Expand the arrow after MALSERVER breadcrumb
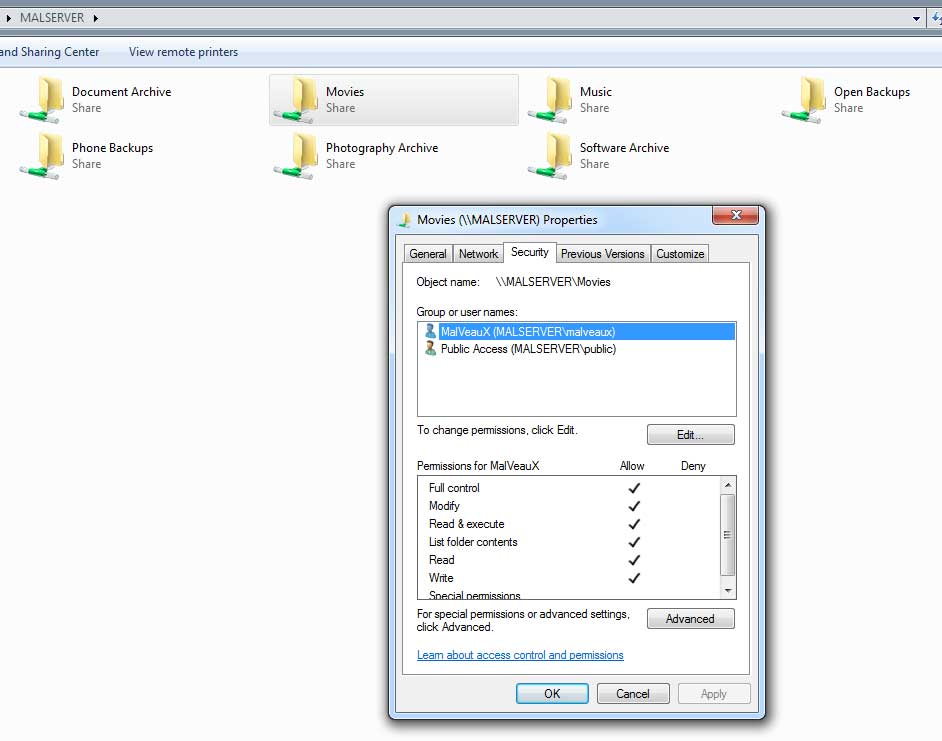The image size is (942, 741). click(x=95, y=18)
